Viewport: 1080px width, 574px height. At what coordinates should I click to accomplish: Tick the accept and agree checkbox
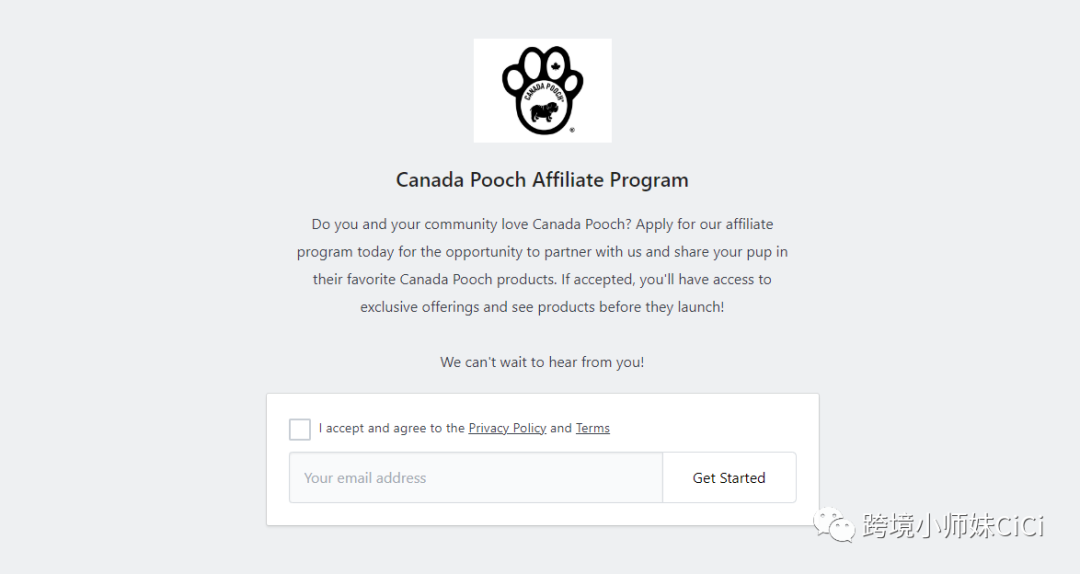(x=300, y=429)
